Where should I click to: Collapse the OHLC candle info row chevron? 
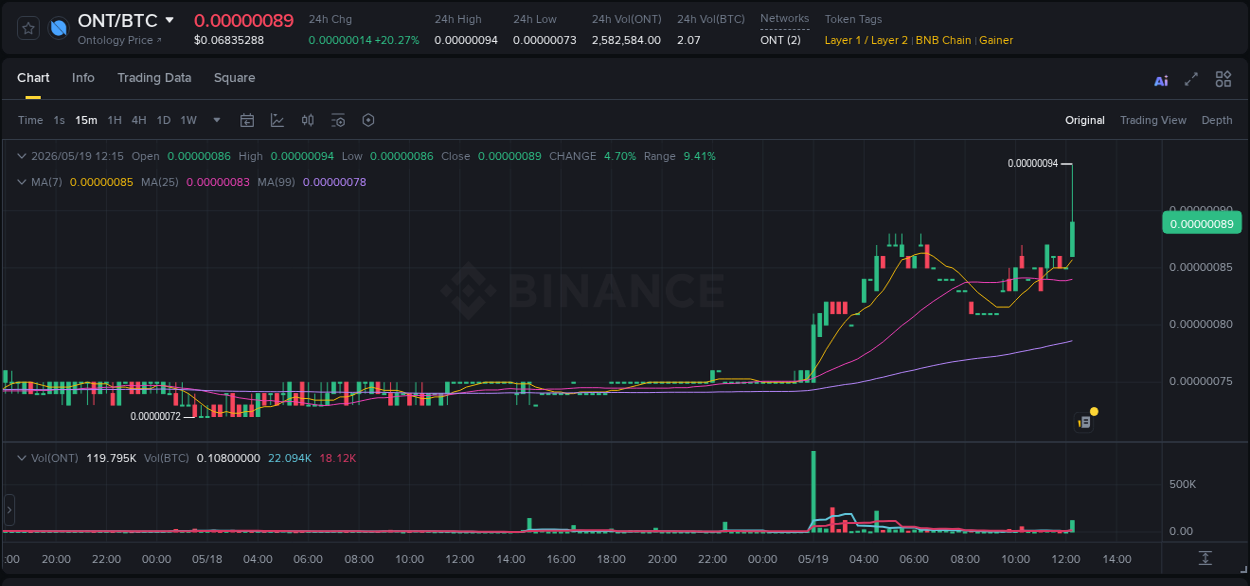pos(22,156)
